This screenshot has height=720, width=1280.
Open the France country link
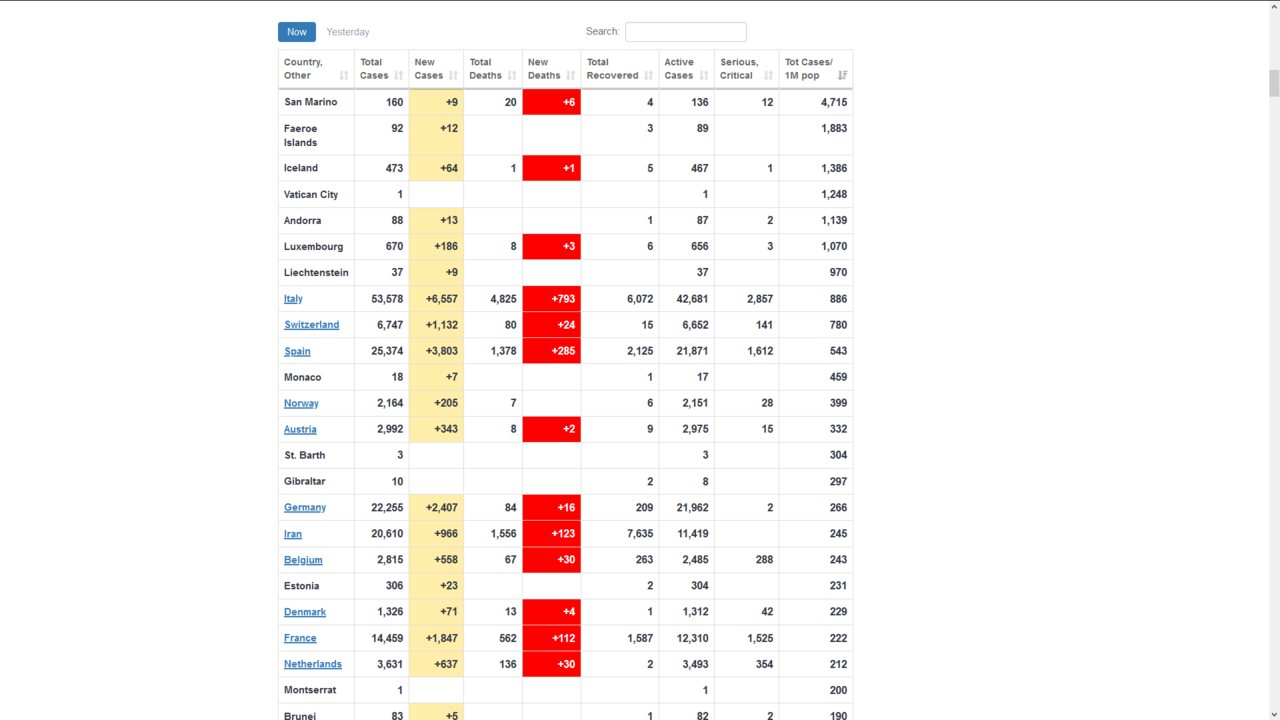[x=300, y=638]
